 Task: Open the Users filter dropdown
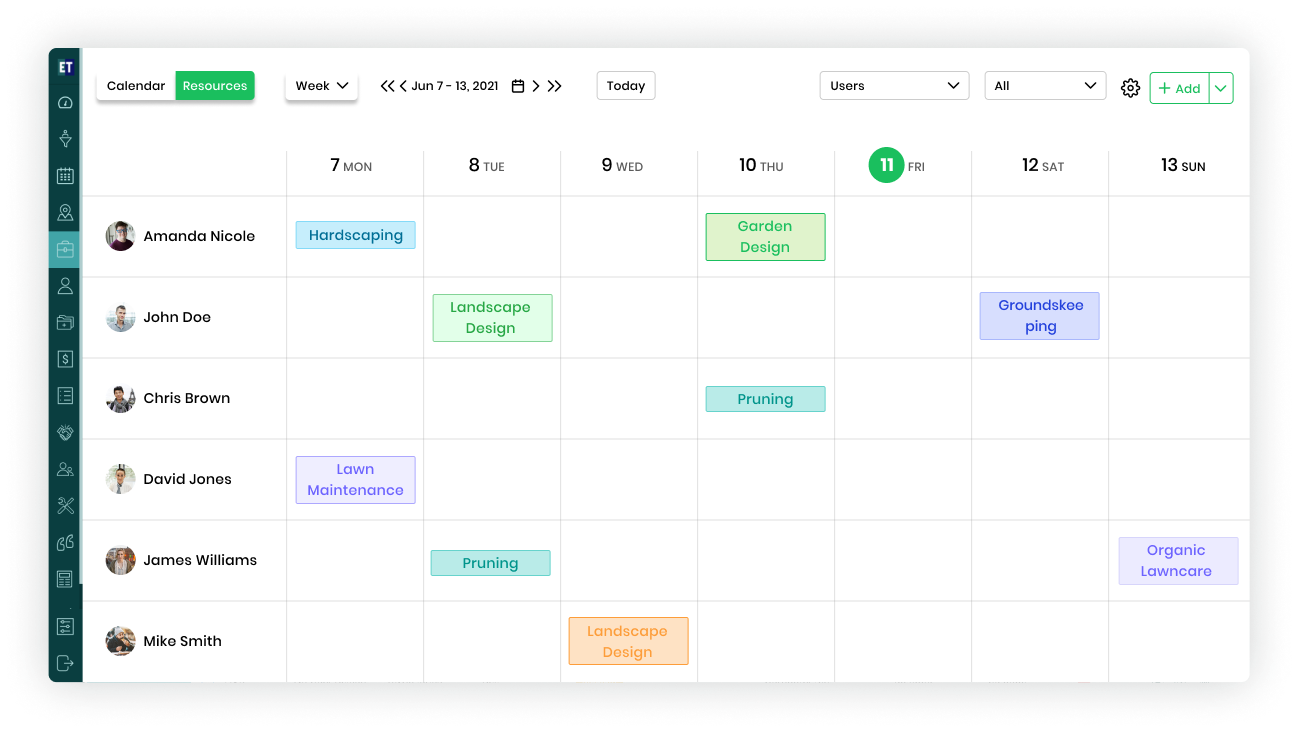coord(894,86)
